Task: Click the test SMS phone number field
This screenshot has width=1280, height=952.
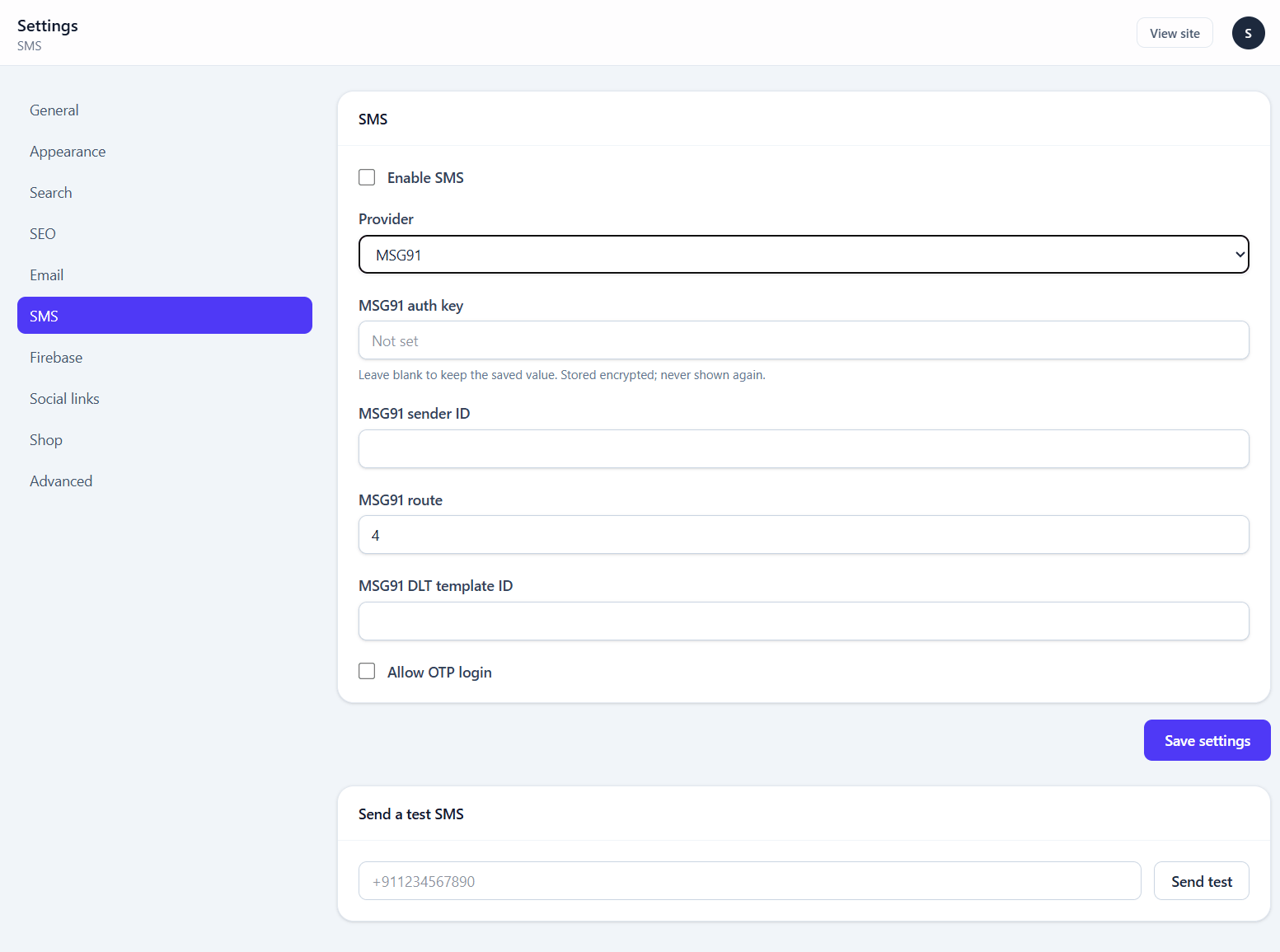Action: [x=750, y=881]
